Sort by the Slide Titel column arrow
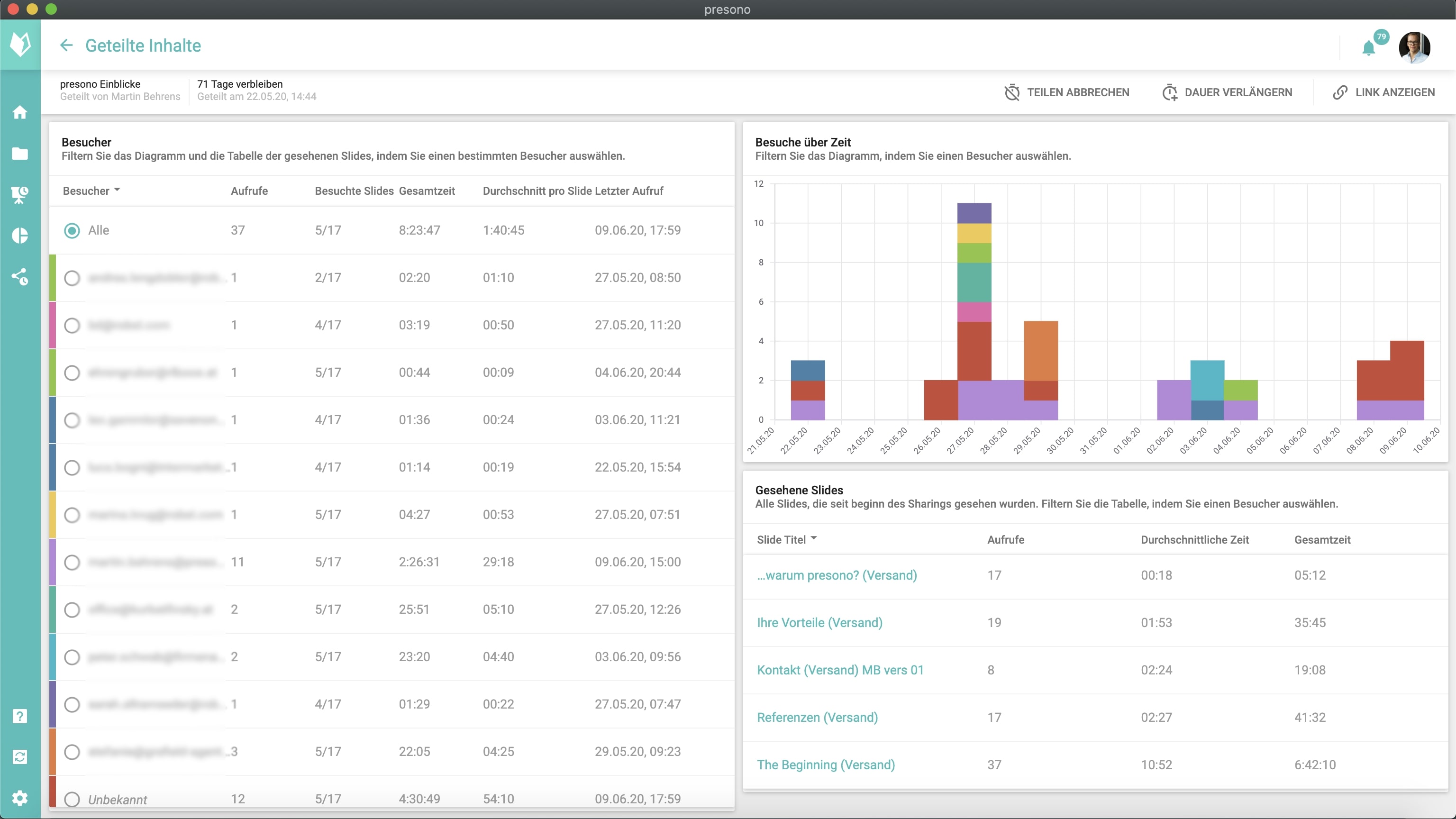The width and height of the screenshot is (1456, 819). [x=813, y=538]
